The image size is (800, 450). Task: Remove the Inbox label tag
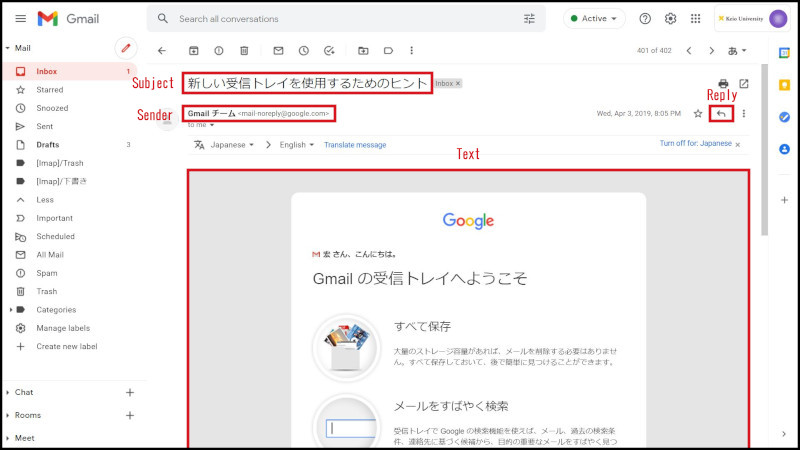pos(459,84)
